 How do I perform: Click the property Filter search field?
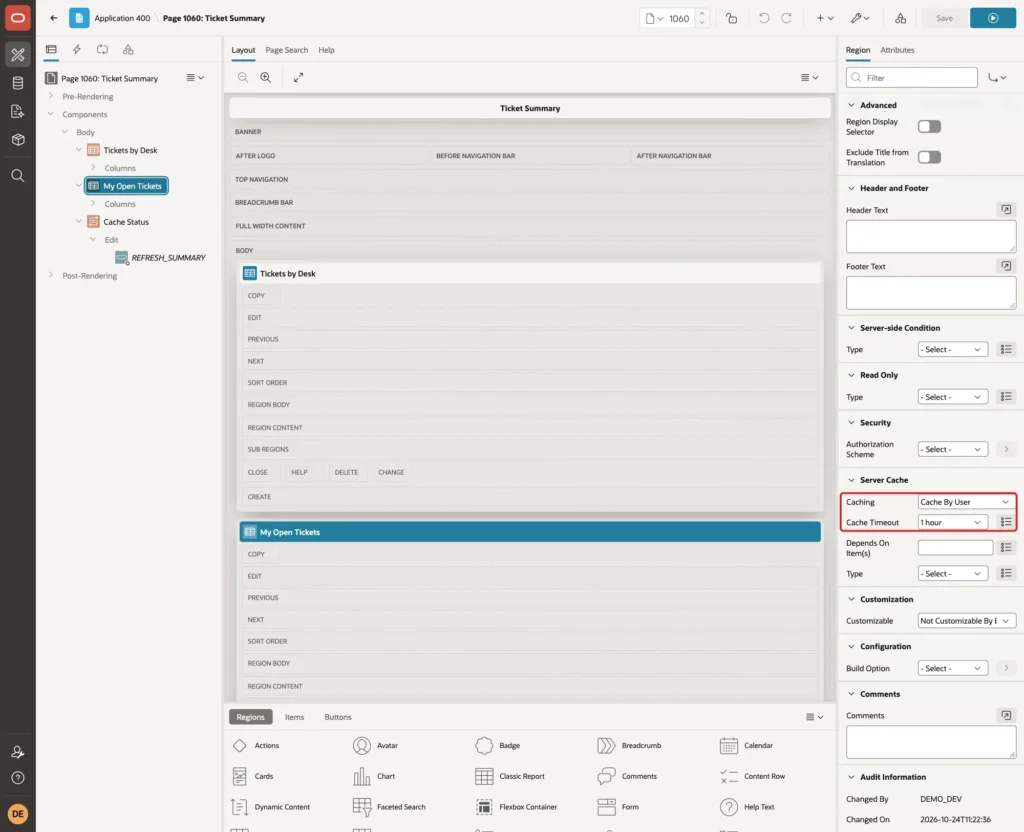[x=912, y=78]
